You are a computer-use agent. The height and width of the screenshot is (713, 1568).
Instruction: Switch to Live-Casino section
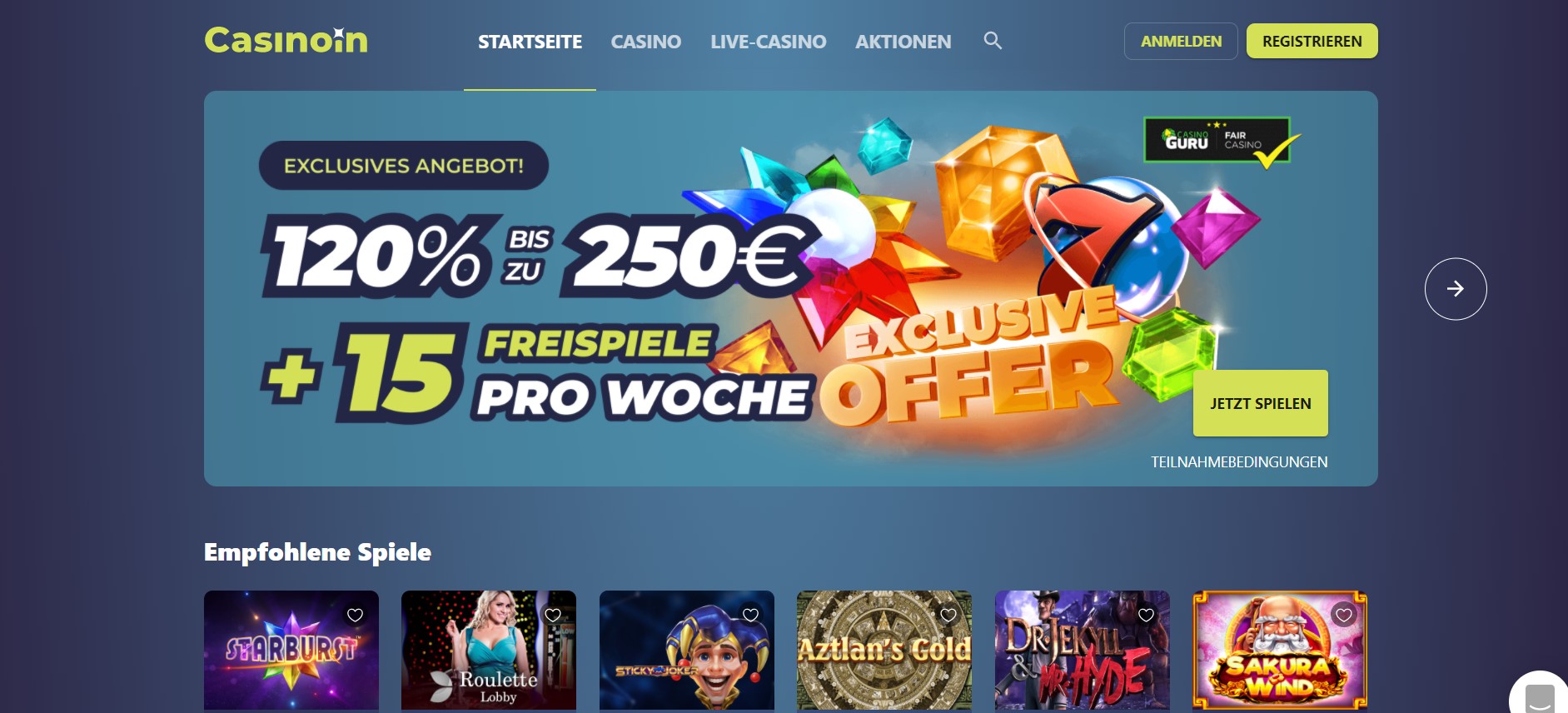coord(769,42)
